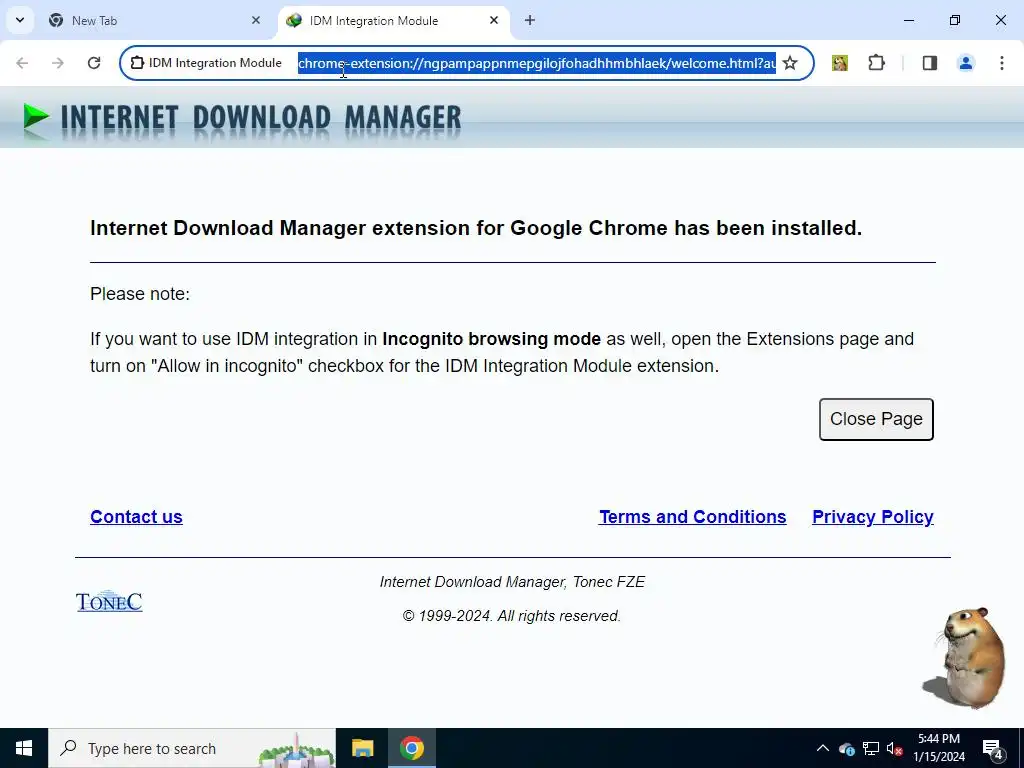Open the Extensions puzzle menu
1024x768 pixels.
(x=876, y=63)
